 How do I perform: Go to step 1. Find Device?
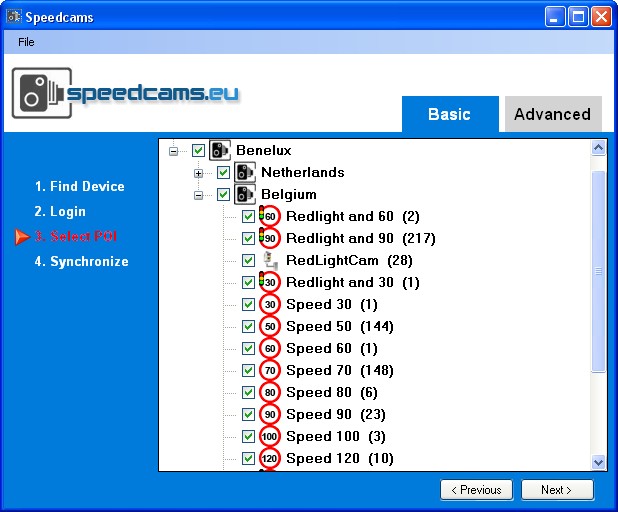point(80,186)
